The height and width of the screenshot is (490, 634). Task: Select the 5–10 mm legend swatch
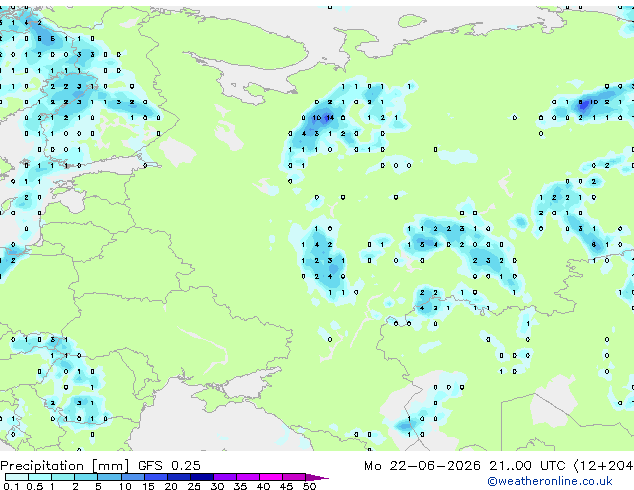(x=109, y=477)
